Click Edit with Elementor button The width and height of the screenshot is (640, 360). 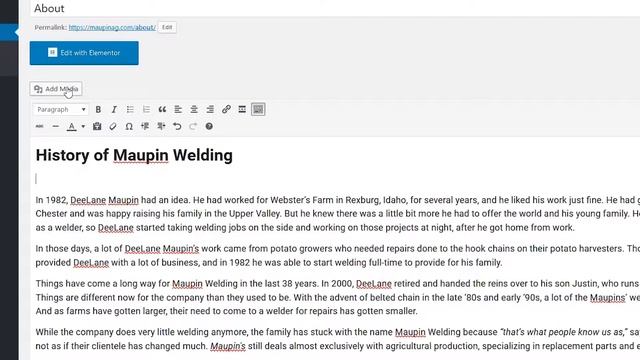pos(84,53)
